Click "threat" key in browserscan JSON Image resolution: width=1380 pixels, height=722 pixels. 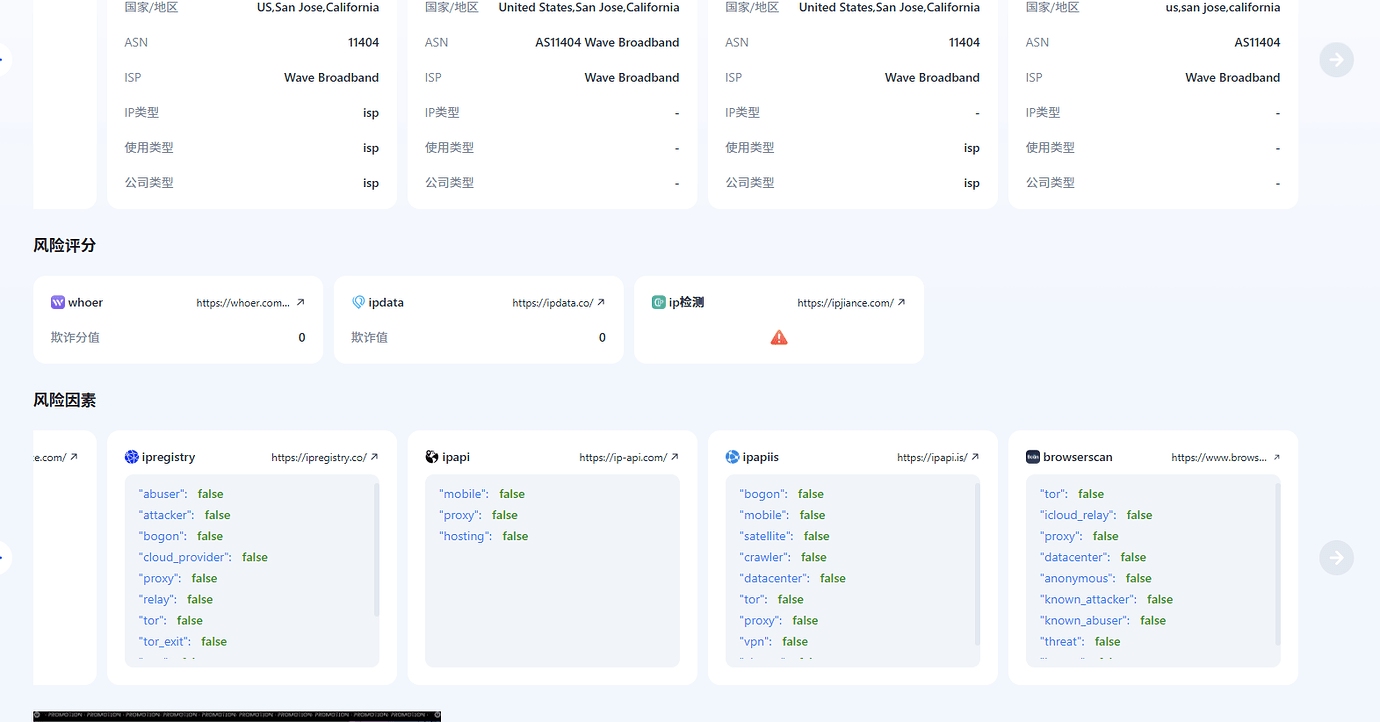[1063, 642]
